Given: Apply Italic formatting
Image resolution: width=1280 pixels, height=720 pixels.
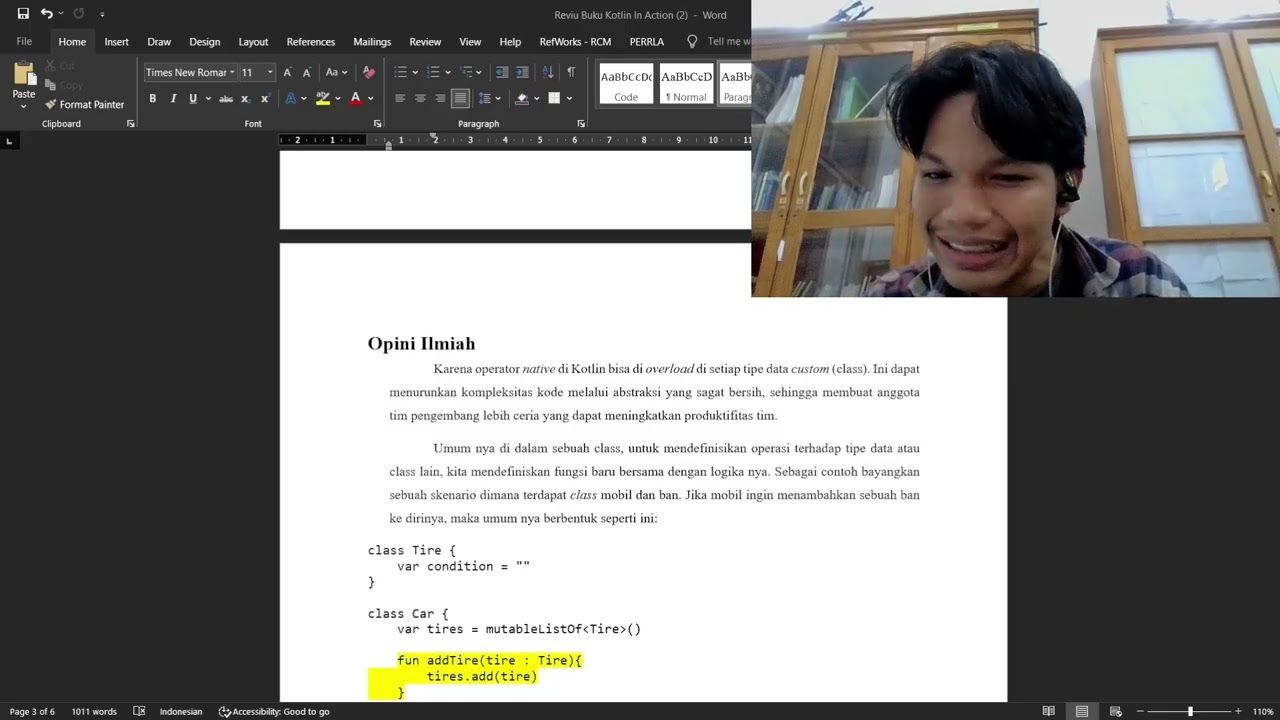Looking at the screenshot, I should click(173, 98).
